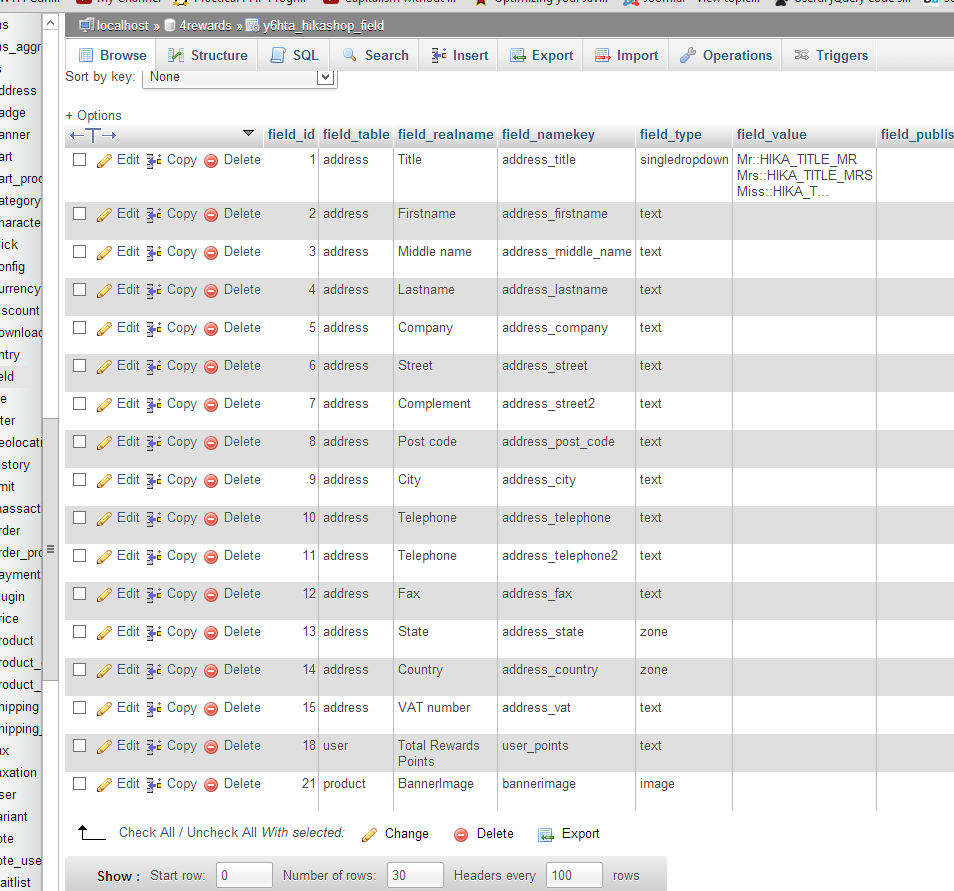Viewport: 954px width, 891px height.
Task: Select checkbox for address_state row
Action: (x=79, y=632)
